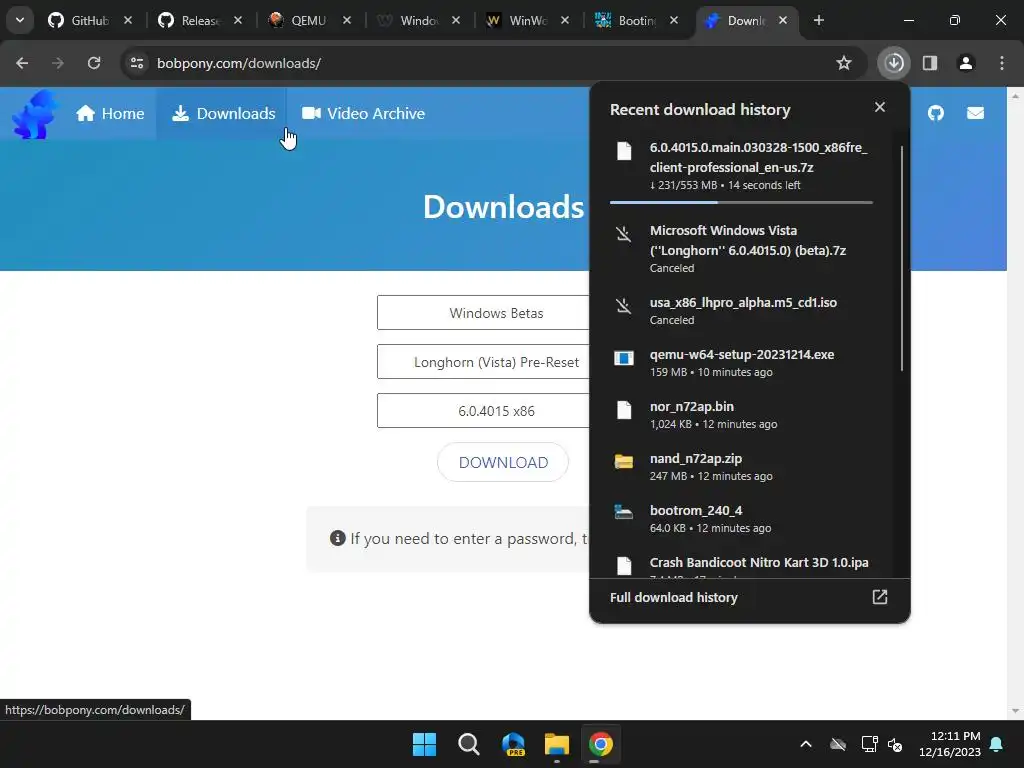The width and height of the screenshot is (1024, 768).
Task: Click the page vertical scrollbar
Action: (1015, 403)
